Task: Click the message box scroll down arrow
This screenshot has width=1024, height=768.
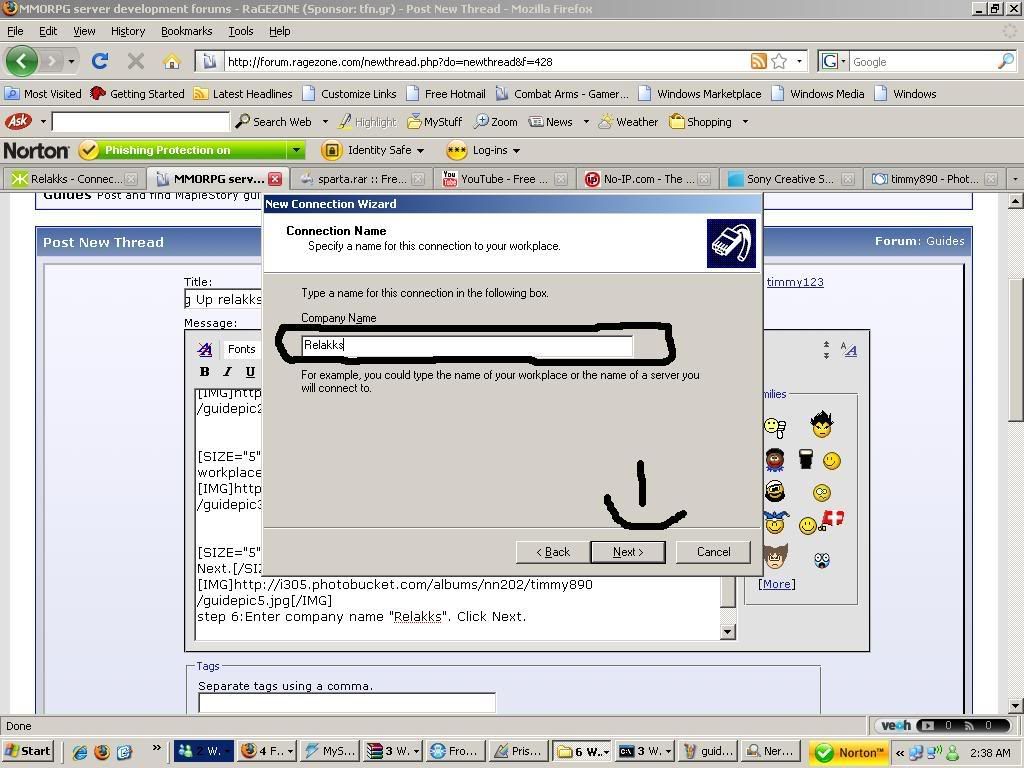Action: [728, 632]
